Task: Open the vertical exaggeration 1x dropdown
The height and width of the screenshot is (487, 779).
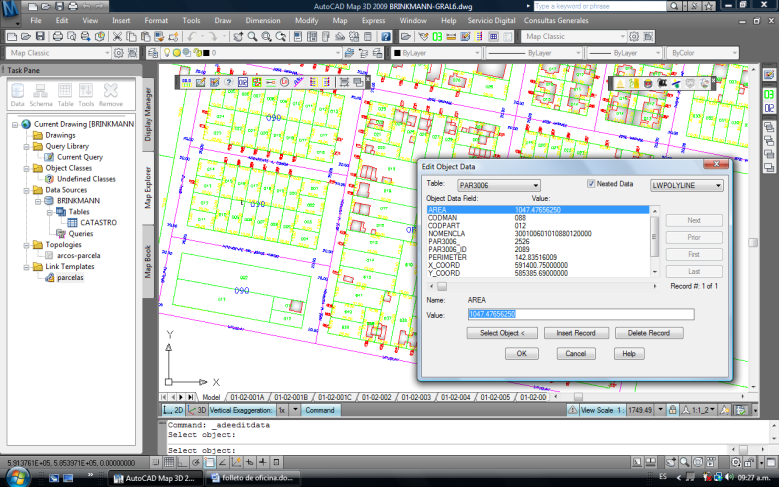Action: click(295, 410)
